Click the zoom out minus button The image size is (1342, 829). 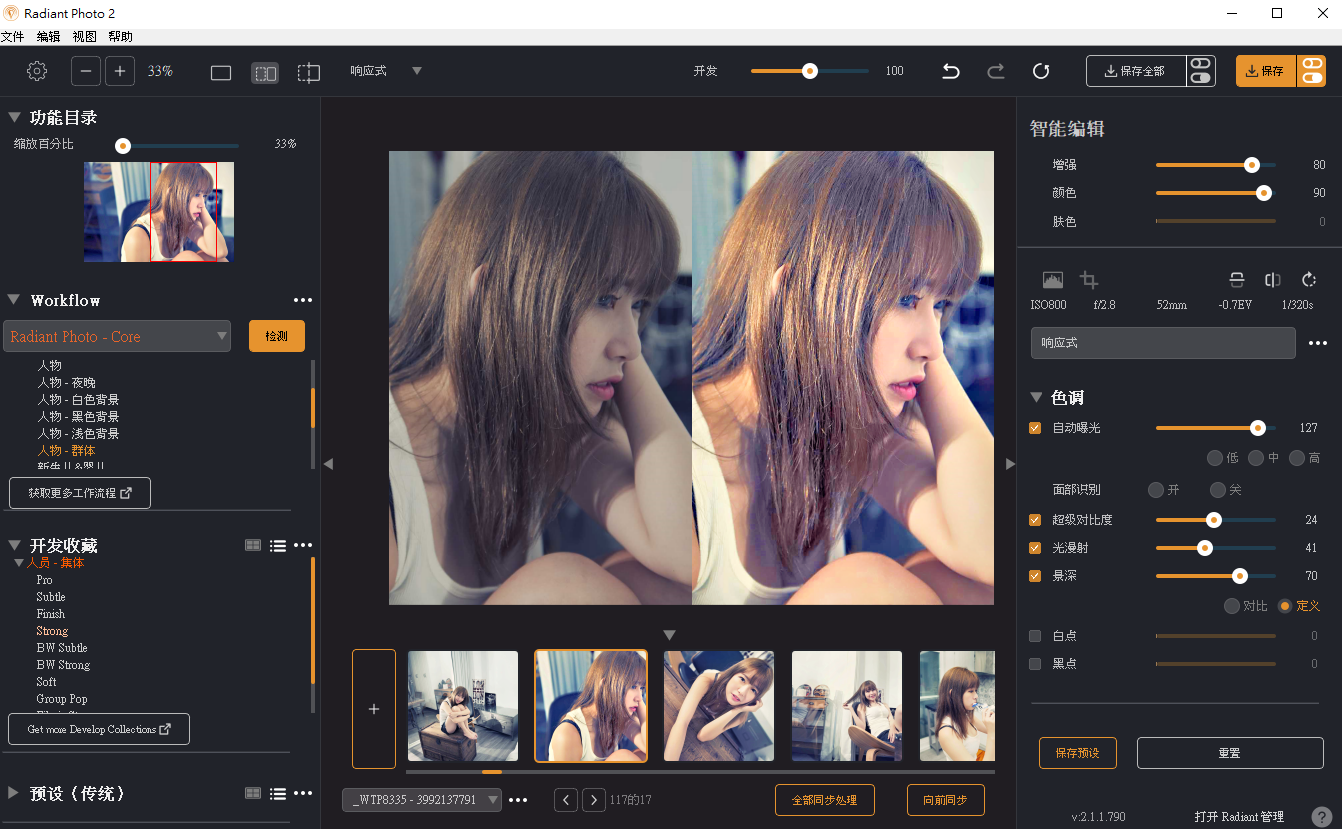pos(86,71)
